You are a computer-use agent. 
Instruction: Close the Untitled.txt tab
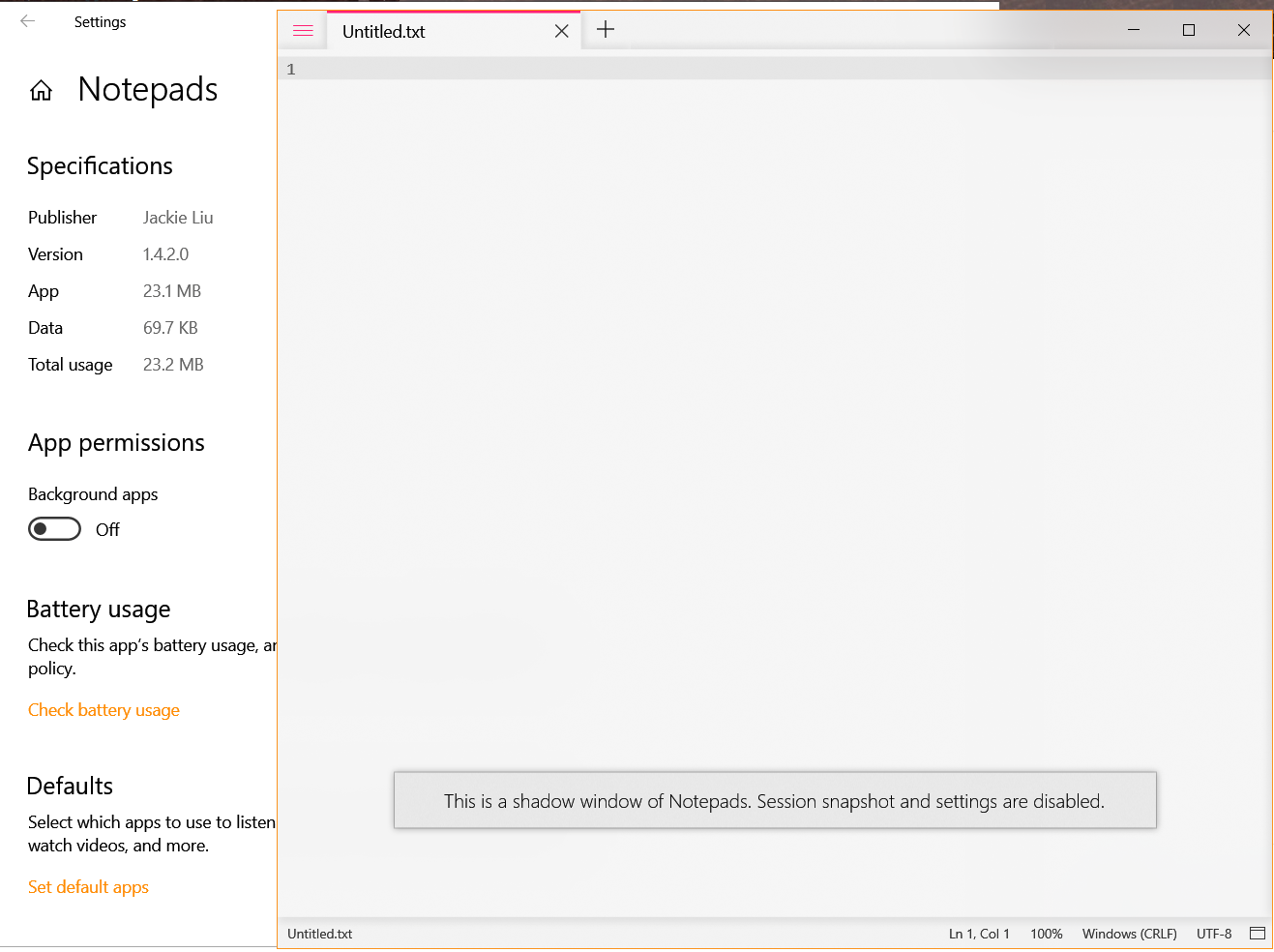pyautogui.click(x=562, y=30)
